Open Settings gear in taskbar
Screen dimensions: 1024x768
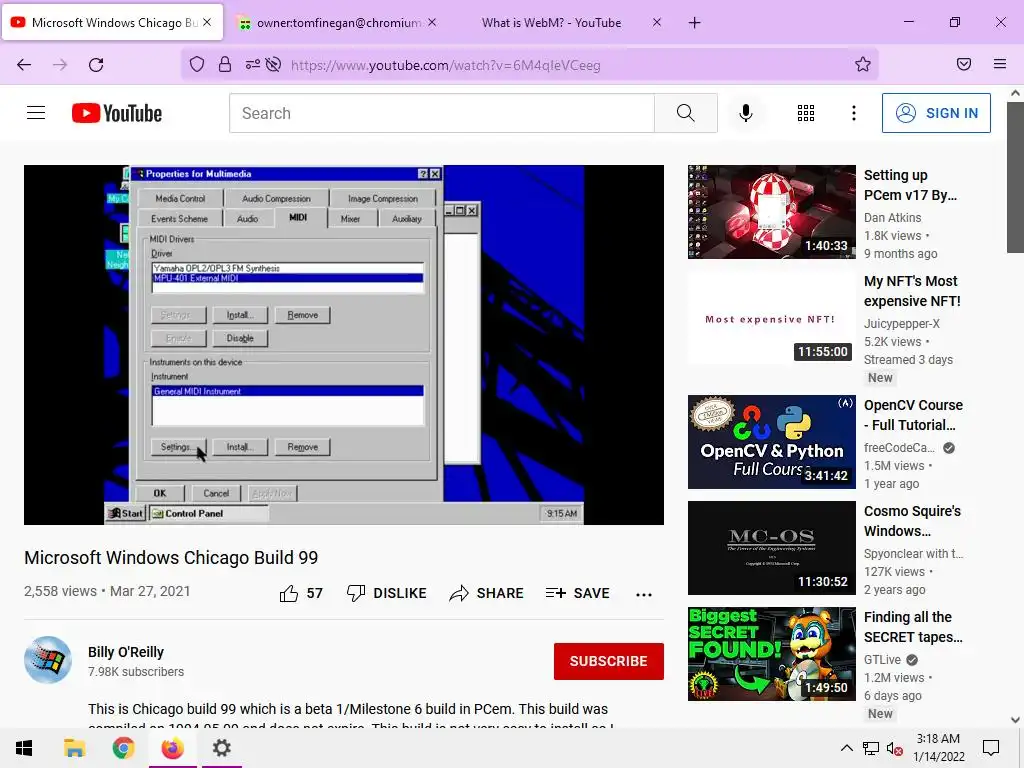coord(222,748)
